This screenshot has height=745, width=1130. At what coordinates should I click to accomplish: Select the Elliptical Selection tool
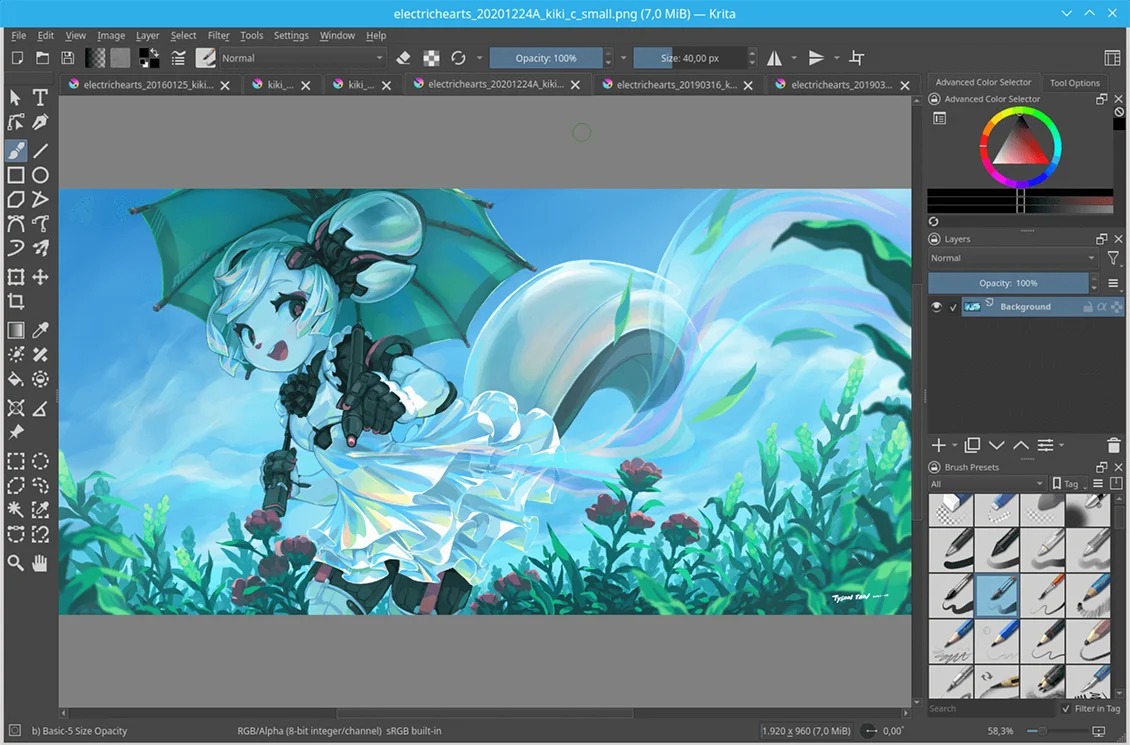(x=40, y=460)
